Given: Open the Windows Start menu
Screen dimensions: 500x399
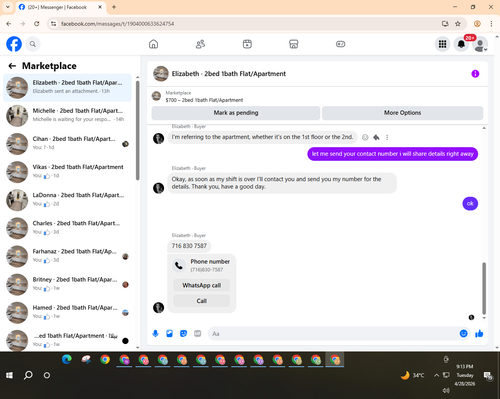Looking at the screenshot, I should [x=9, y=375].
